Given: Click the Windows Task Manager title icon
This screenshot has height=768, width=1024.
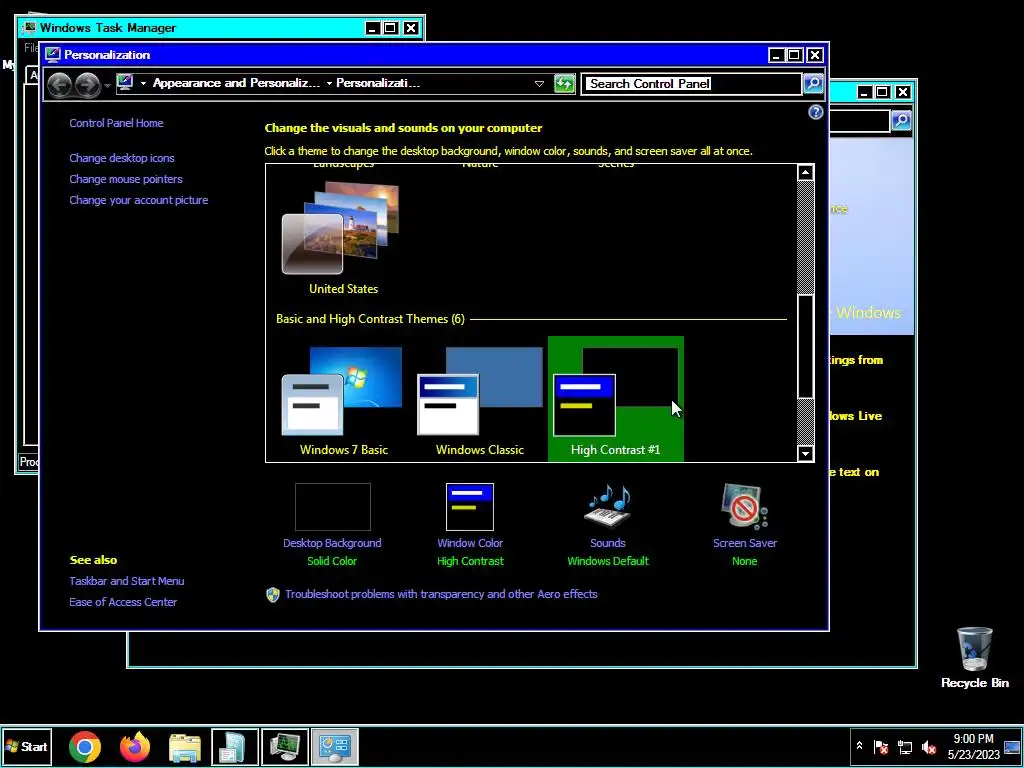Looking at the screenshot, I should [x=29, y=27].
